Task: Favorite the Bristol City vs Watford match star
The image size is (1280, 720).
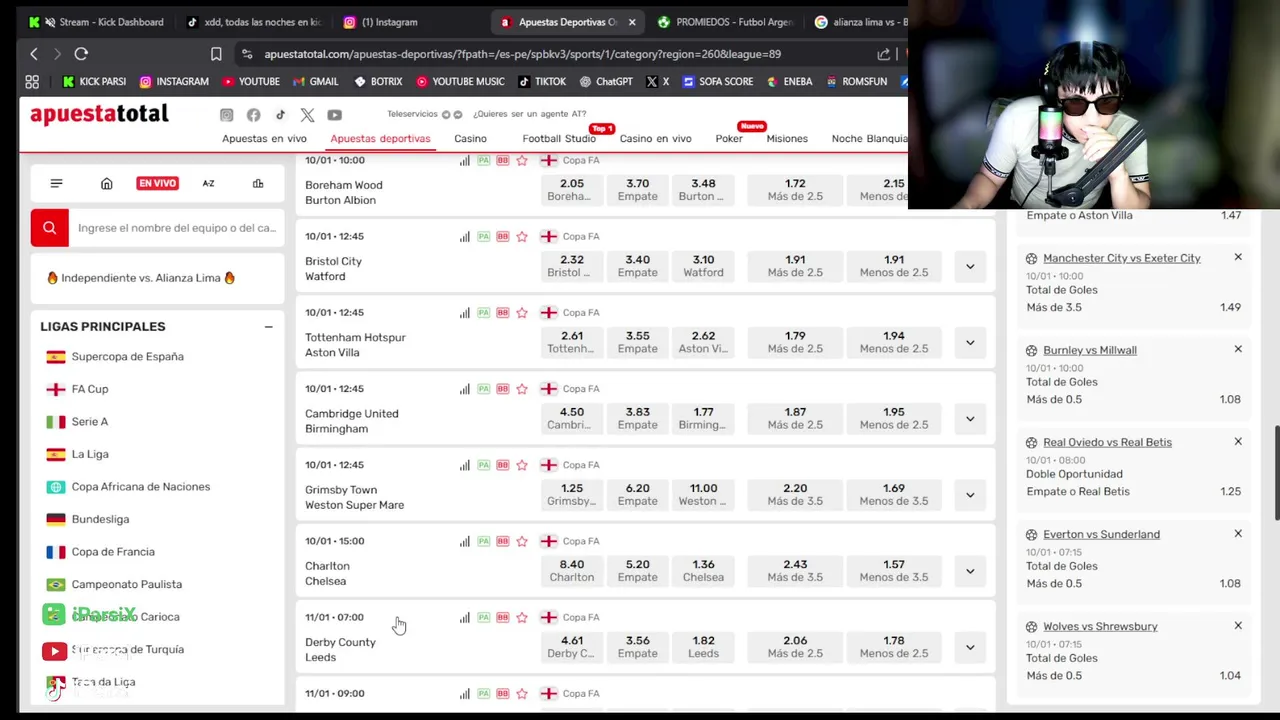Action: [x=522, y=237]
